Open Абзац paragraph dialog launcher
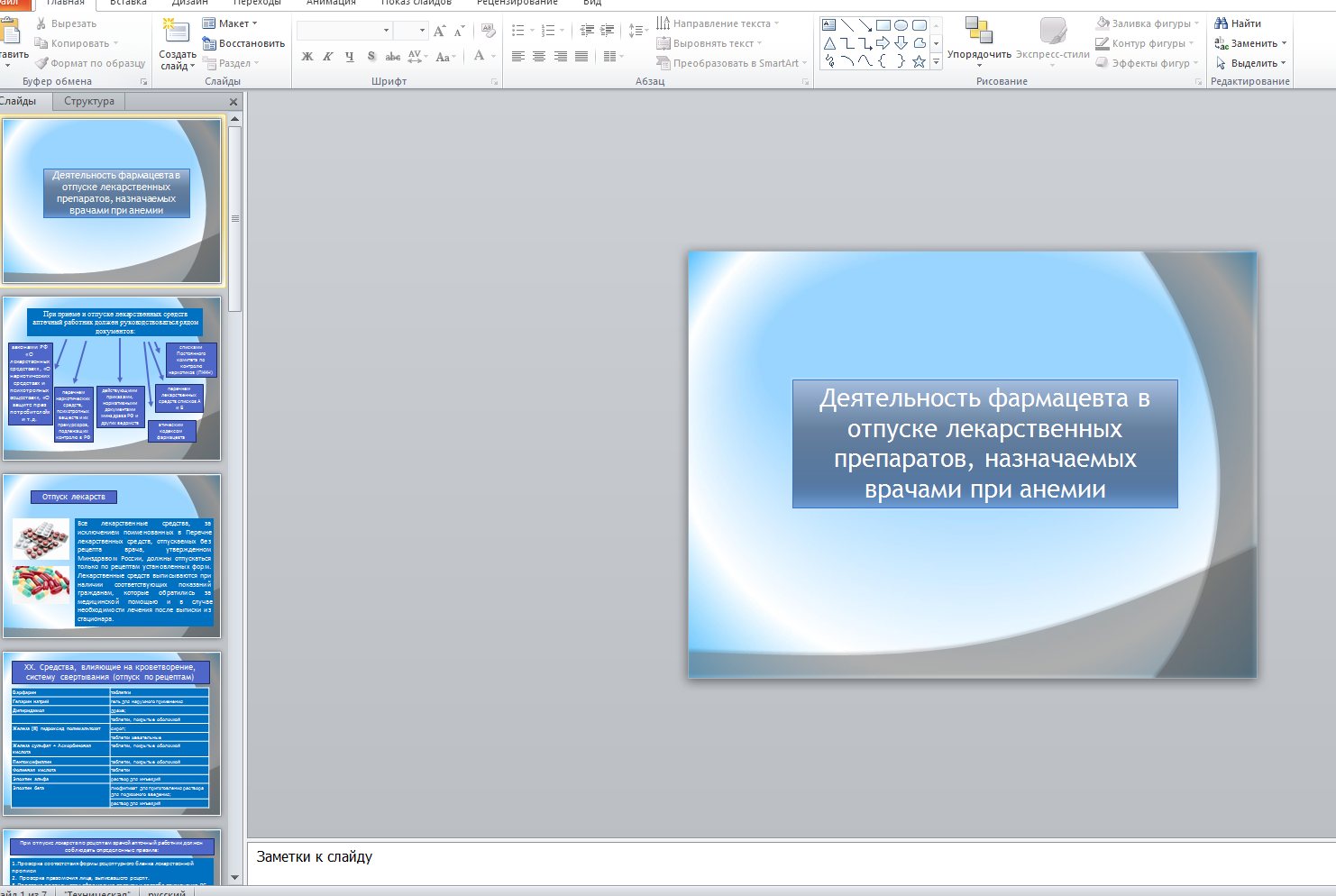 coord(806,82)
